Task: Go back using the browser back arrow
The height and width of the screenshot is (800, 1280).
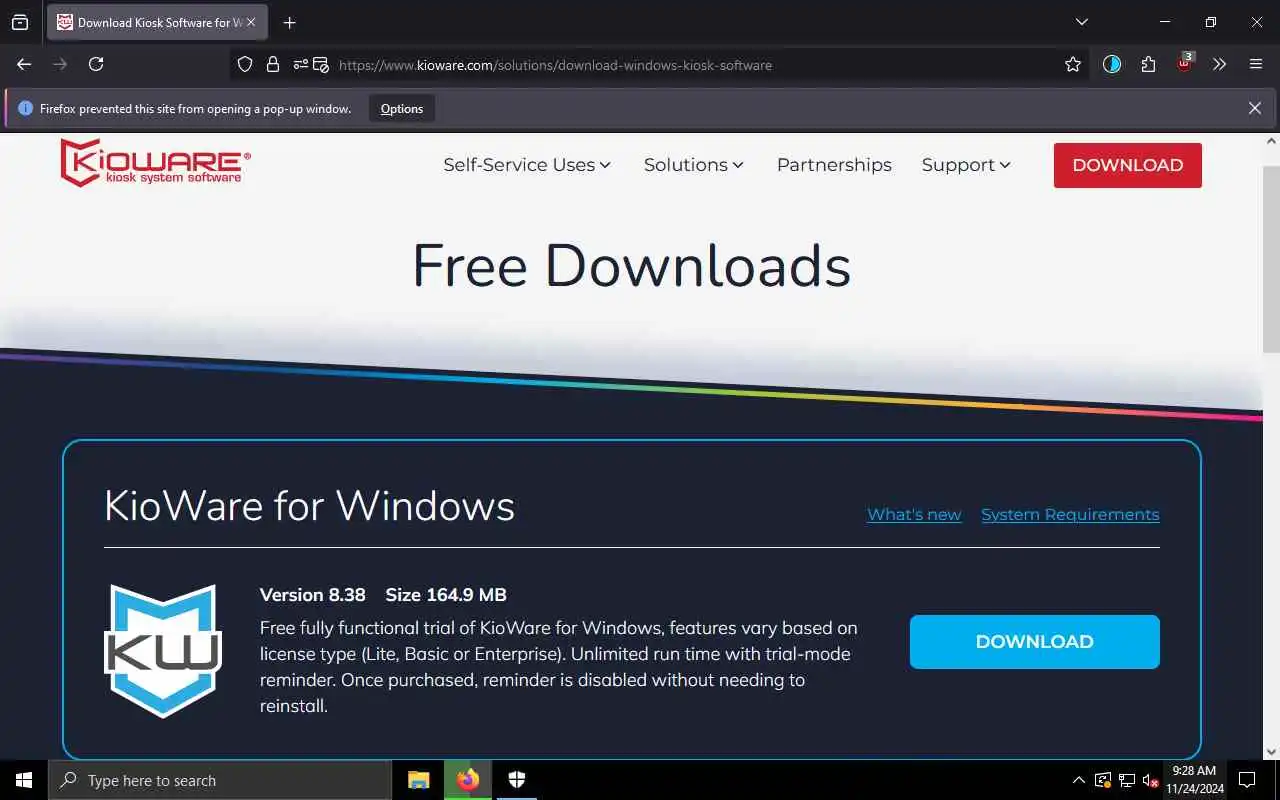Action: point(24,64)
